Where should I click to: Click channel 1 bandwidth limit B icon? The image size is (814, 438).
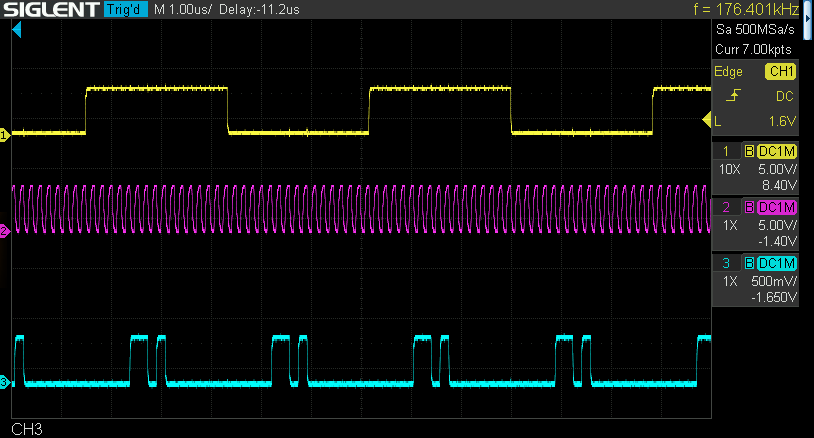pyautogui.click(x=749, y=151)
